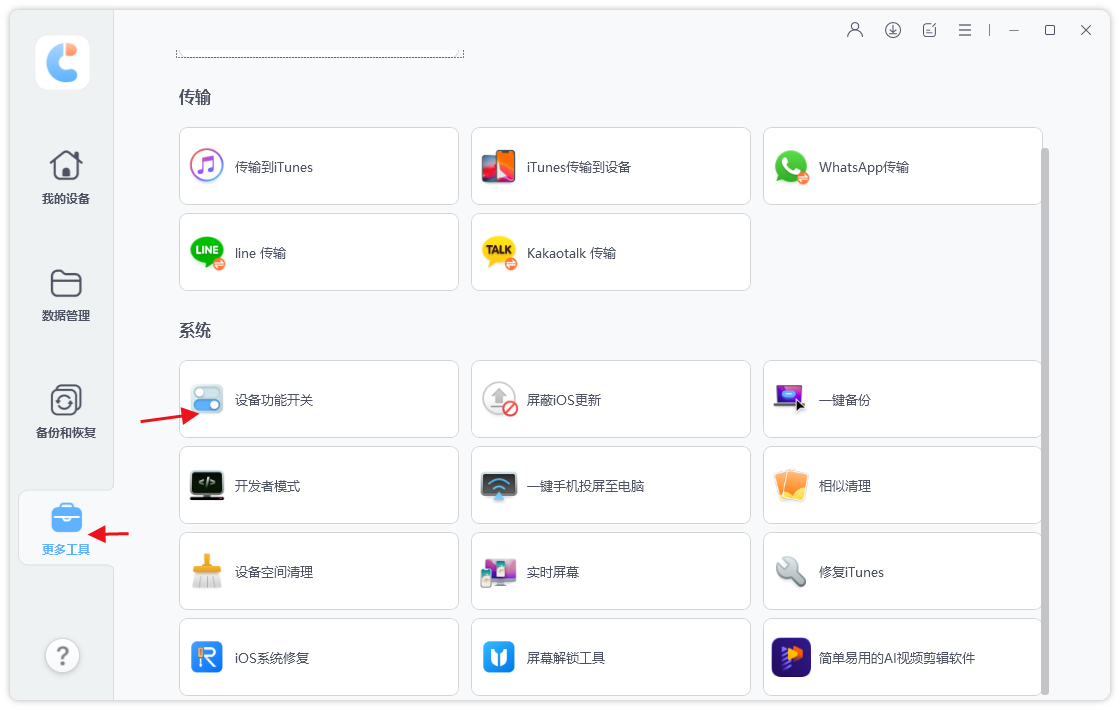Open the WhatsApp传输 green icon
Image resolution: width=1120 pixels, height=710 pixels.
(x=791, y=166)
